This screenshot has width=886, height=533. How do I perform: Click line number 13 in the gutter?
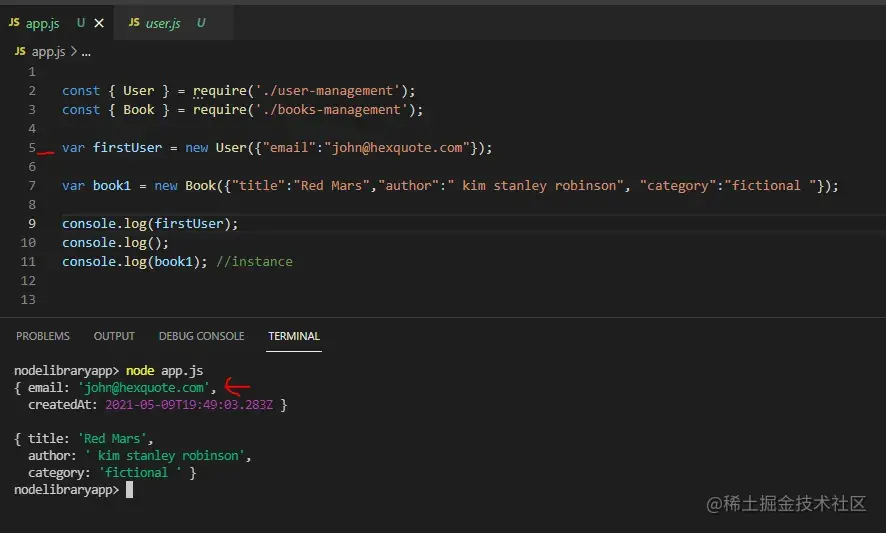pyautogui.click(x=28, y=300)
